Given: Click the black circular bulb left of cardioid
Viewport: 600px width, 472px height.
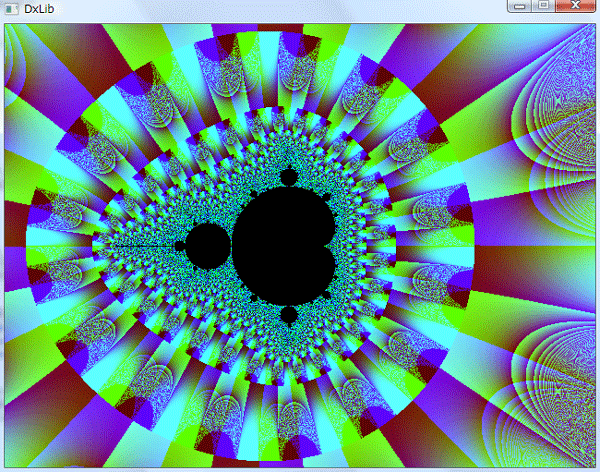Looking at the screenshot, I should pyautogui.click(x=208, y=246).
